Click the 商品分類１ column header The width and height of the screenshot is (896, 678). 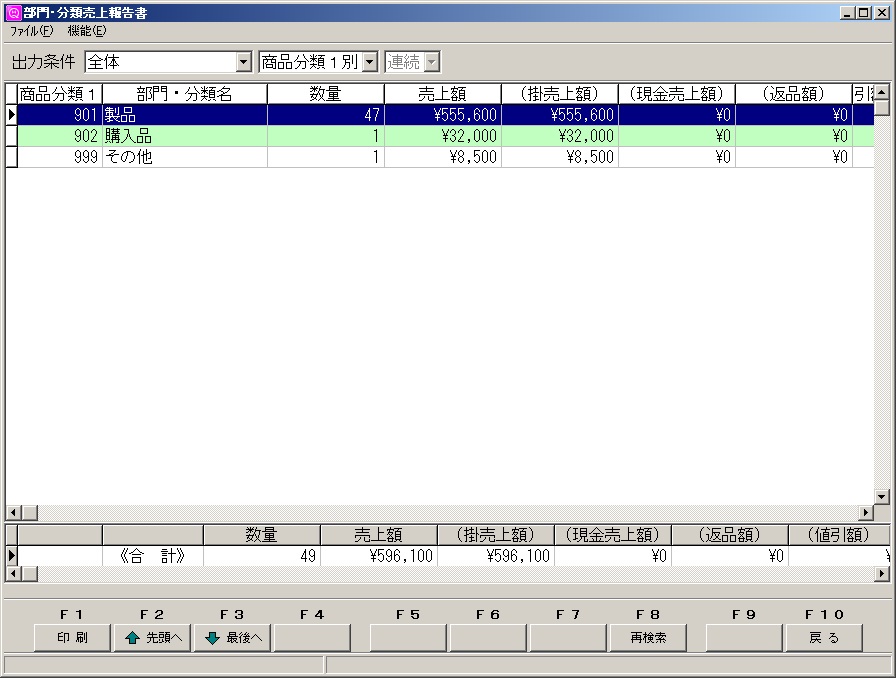[x=60, y=94]
